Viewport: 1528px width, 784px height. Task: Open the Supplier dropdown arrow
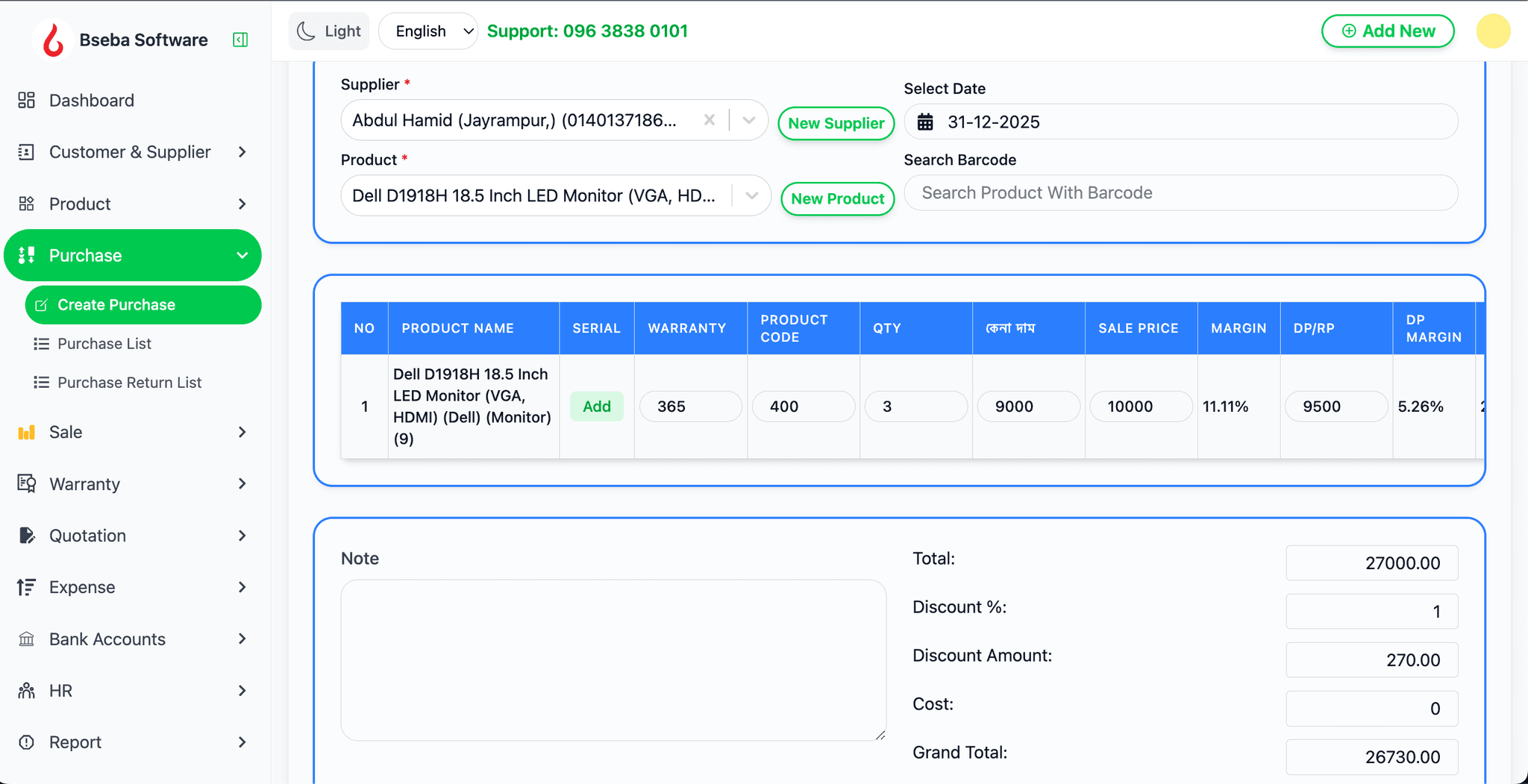coord(749,120)
